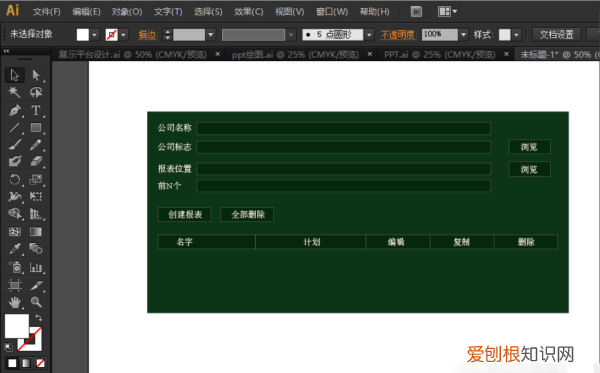The height and width of the screenshot is (373, 600).
Task: Set paint mode to None
Action: pyautogui.click(x=40, y=363)
